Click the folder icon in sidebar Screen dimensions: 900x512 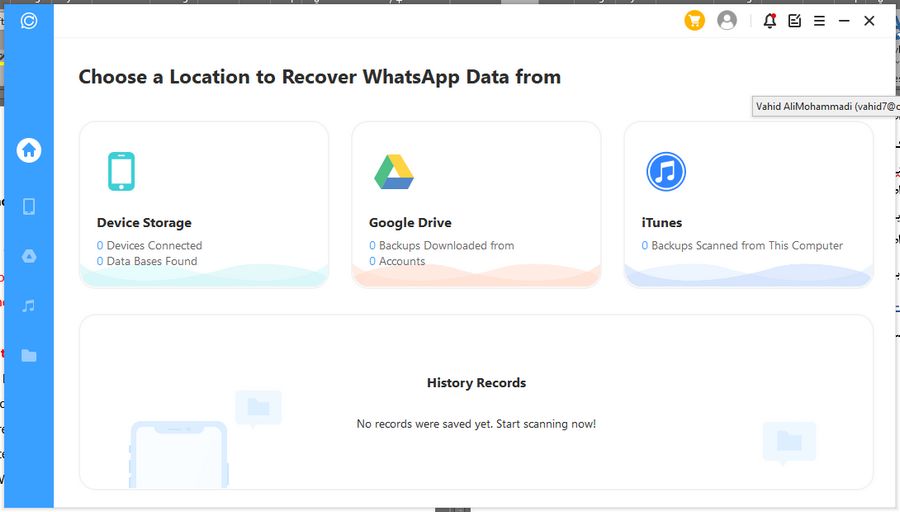coord(29,355)
